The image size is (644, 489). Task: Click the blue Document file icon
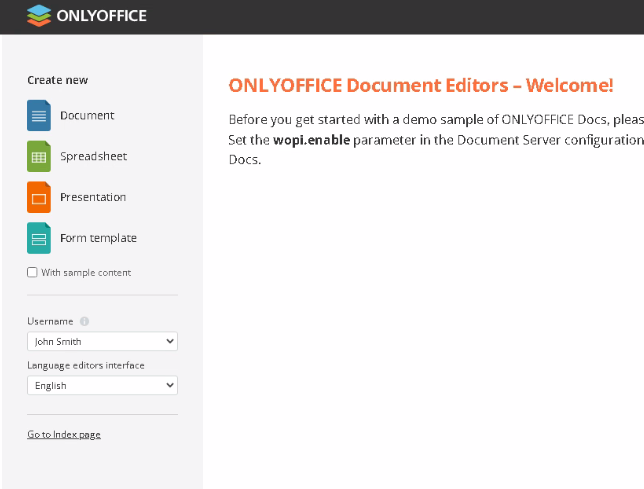tap(39, 115)
